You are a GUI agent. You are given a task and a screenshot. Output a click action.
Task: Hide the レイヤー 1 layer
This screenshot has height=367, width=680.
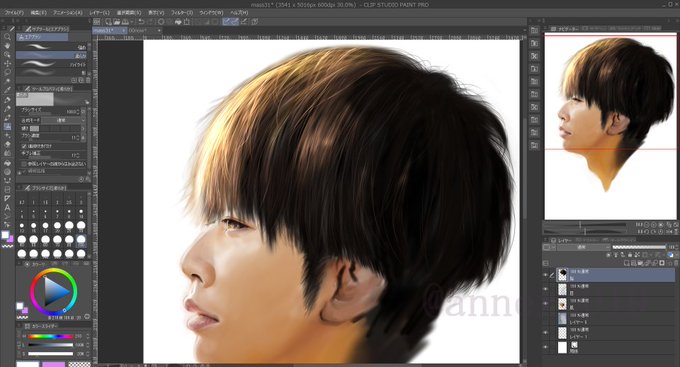tap(546, 333)
